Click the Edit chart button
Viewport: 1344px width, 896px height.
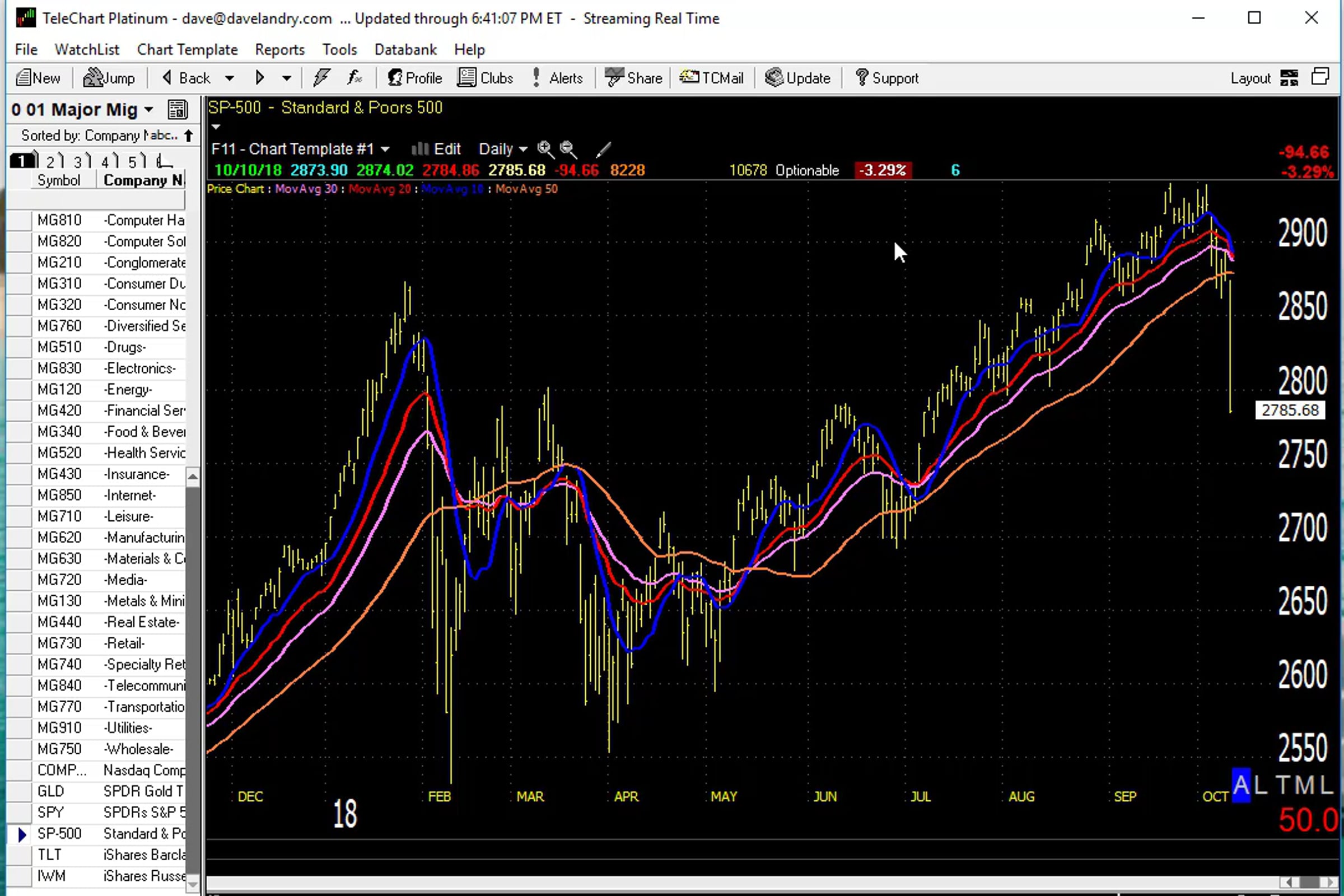tap(436, 149)
